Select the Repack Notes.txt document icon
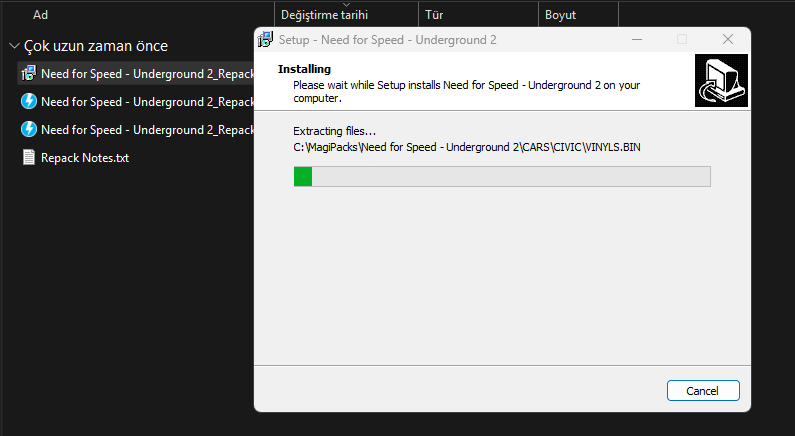Viewport: 795px width, 436px height. click(29, 157)
